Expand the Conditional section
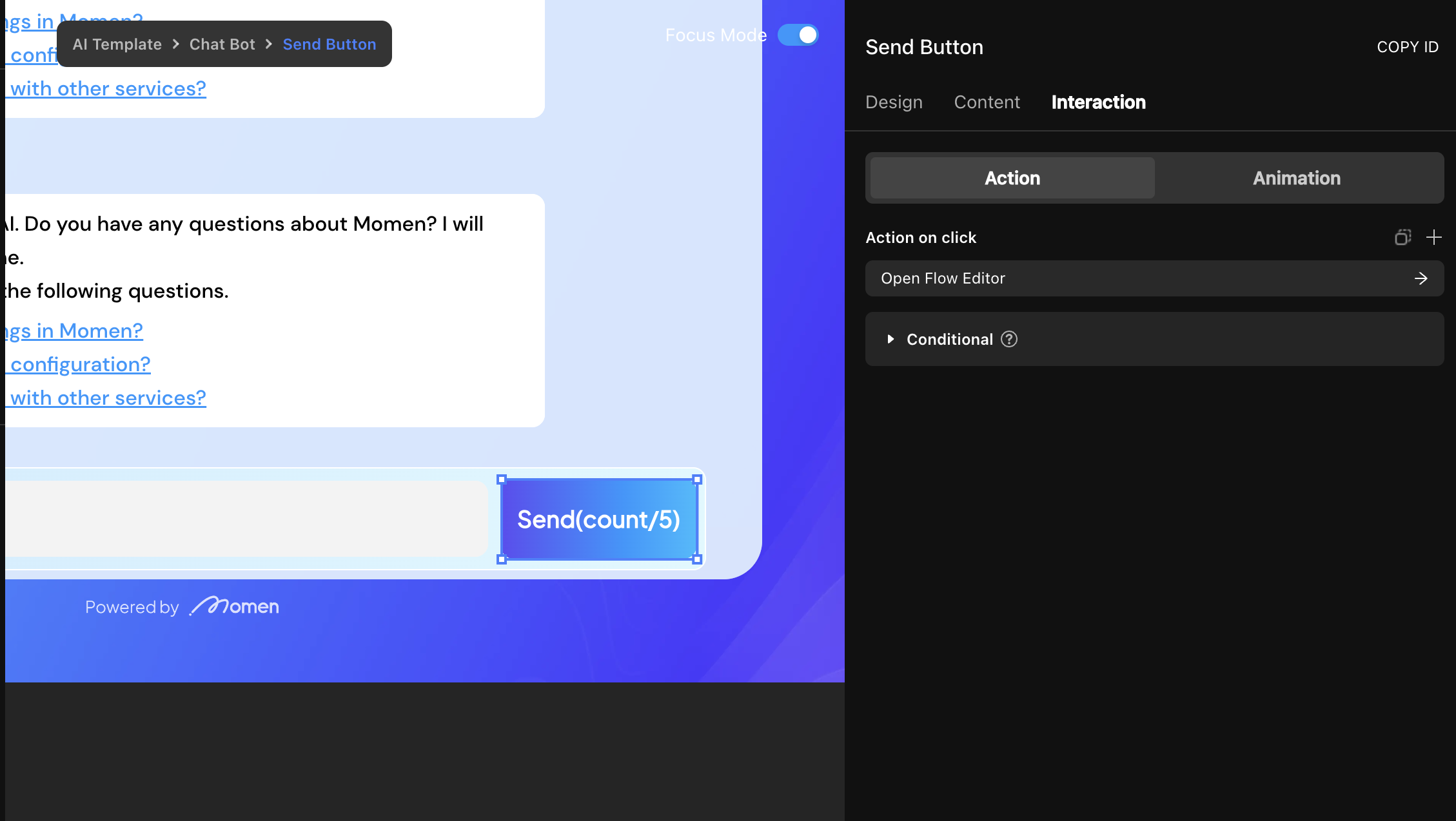Image resolution: width=1456 pixels, height=821 pixels. (890, 339)
